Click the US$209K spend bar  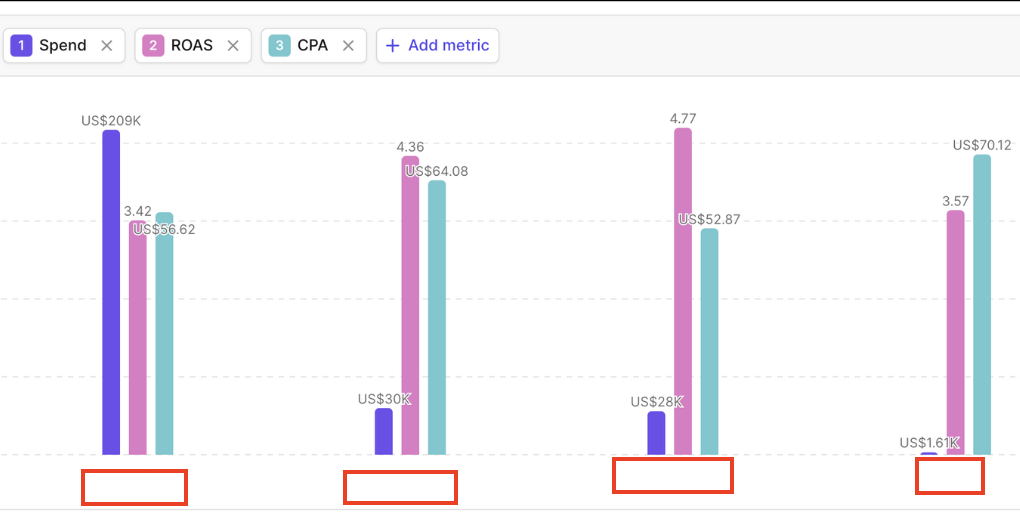point(111,292)
